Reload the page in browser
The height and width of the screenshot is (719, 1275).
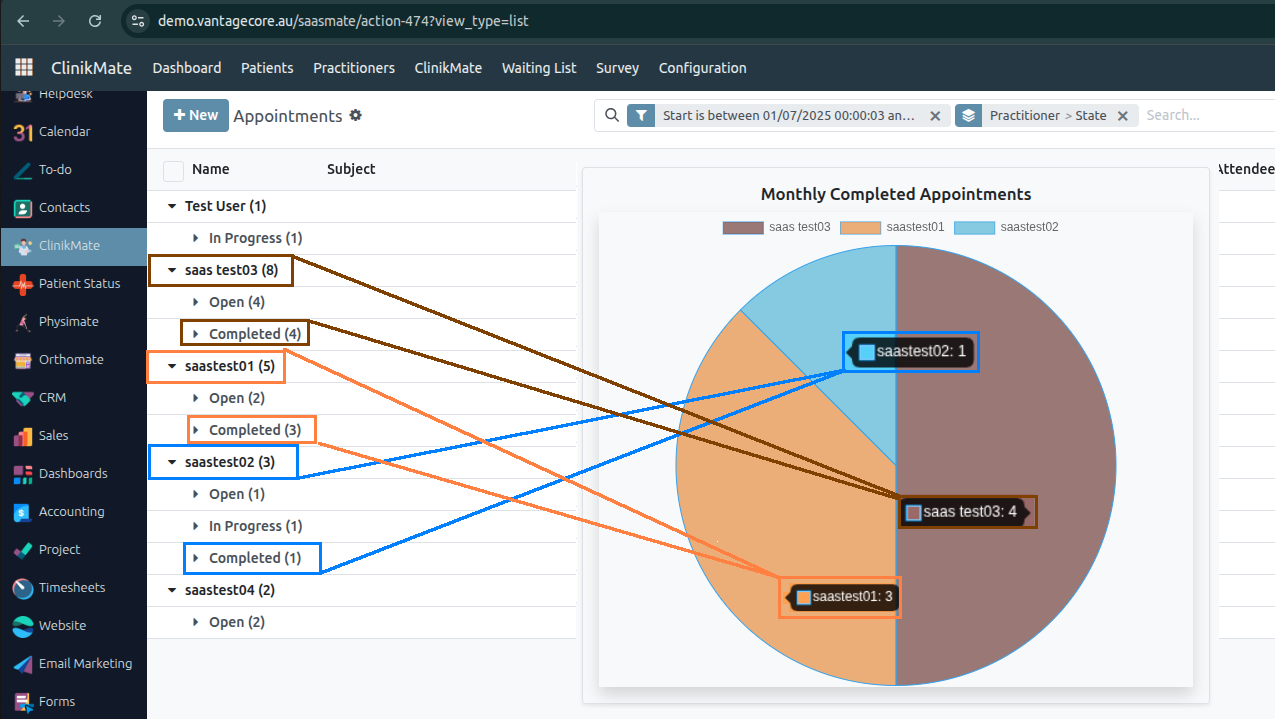[x=95, y=21]
